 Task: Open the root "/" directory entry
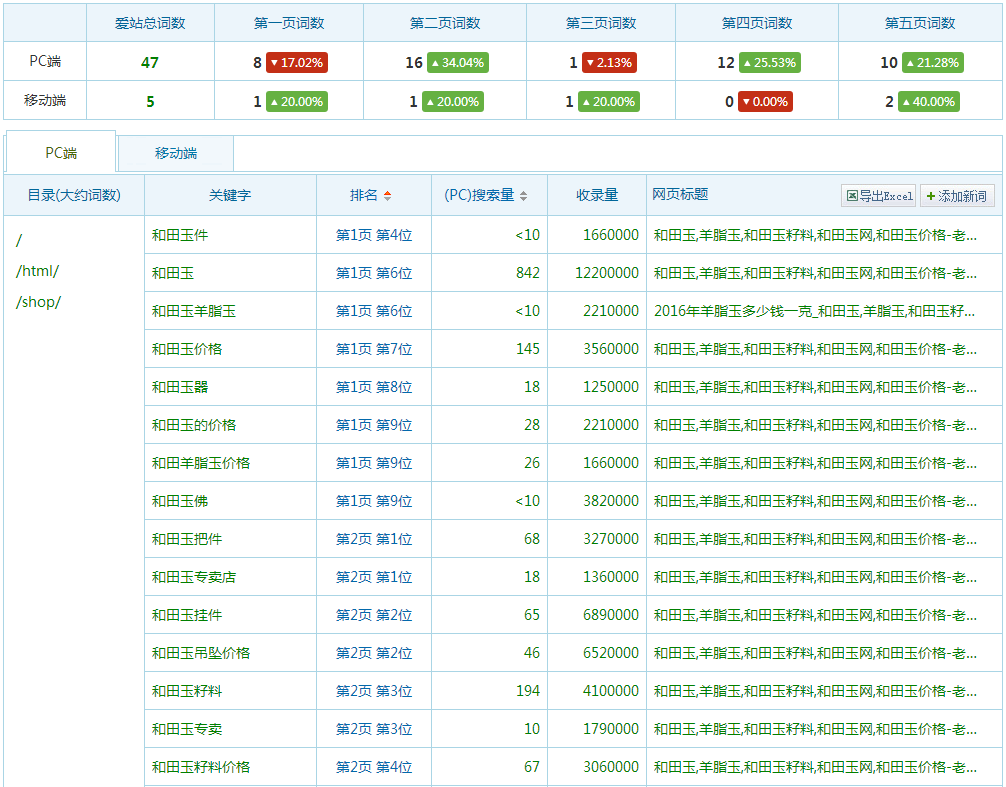pos(19,241)
